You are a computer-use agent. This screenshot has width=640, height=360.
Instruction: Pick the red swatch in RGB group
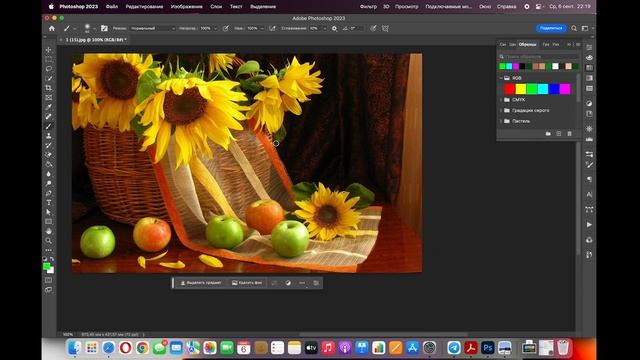[x=509, y=89]
